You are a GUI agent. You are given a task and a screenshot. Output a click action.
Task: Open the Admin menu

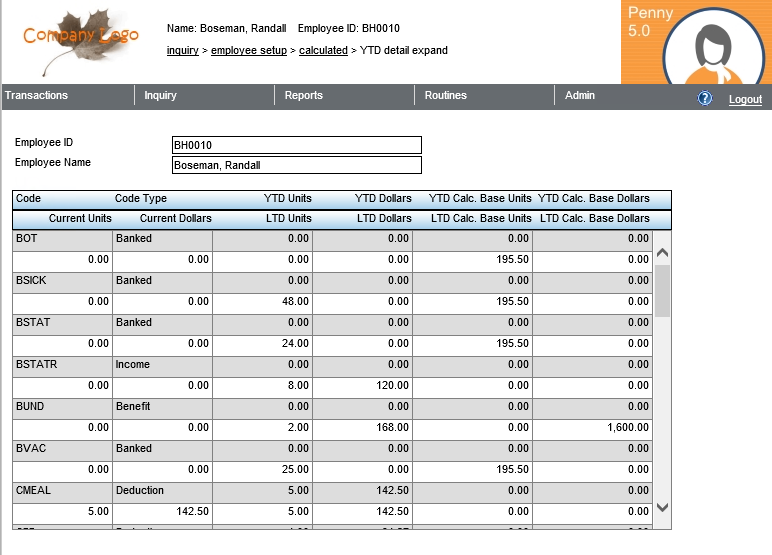[x=580, y=96]
